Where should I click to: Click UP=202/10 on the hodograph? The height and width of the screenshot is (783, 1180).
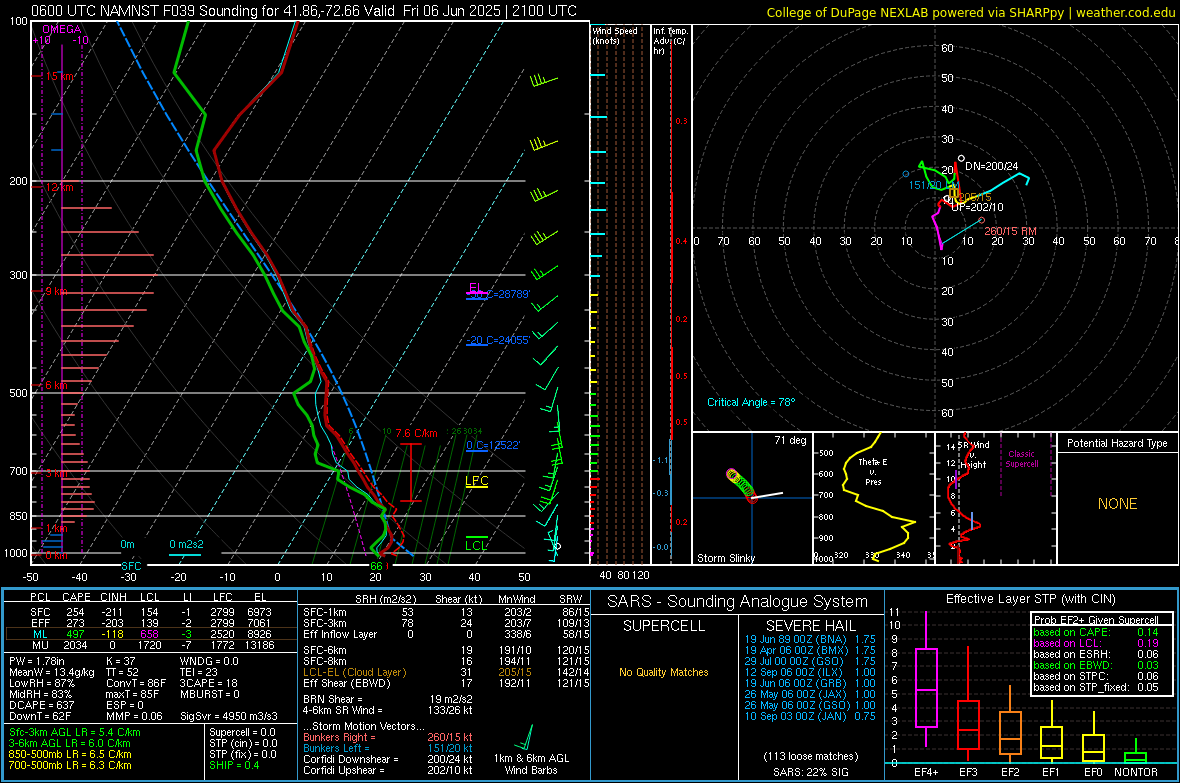tap(977, 207)
